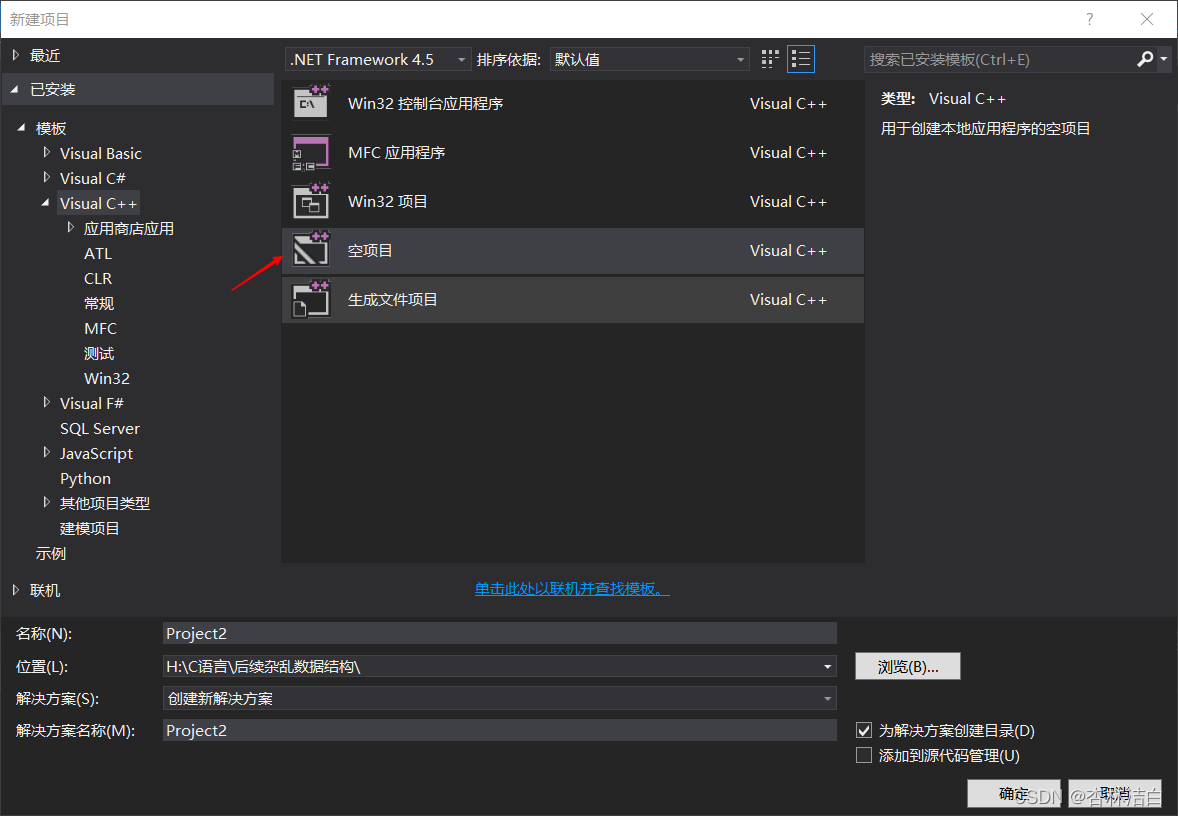Viewport: 1178px width, 816px height.
Task: Select the 生成文件项目 template name
Action: pos(392,300)
